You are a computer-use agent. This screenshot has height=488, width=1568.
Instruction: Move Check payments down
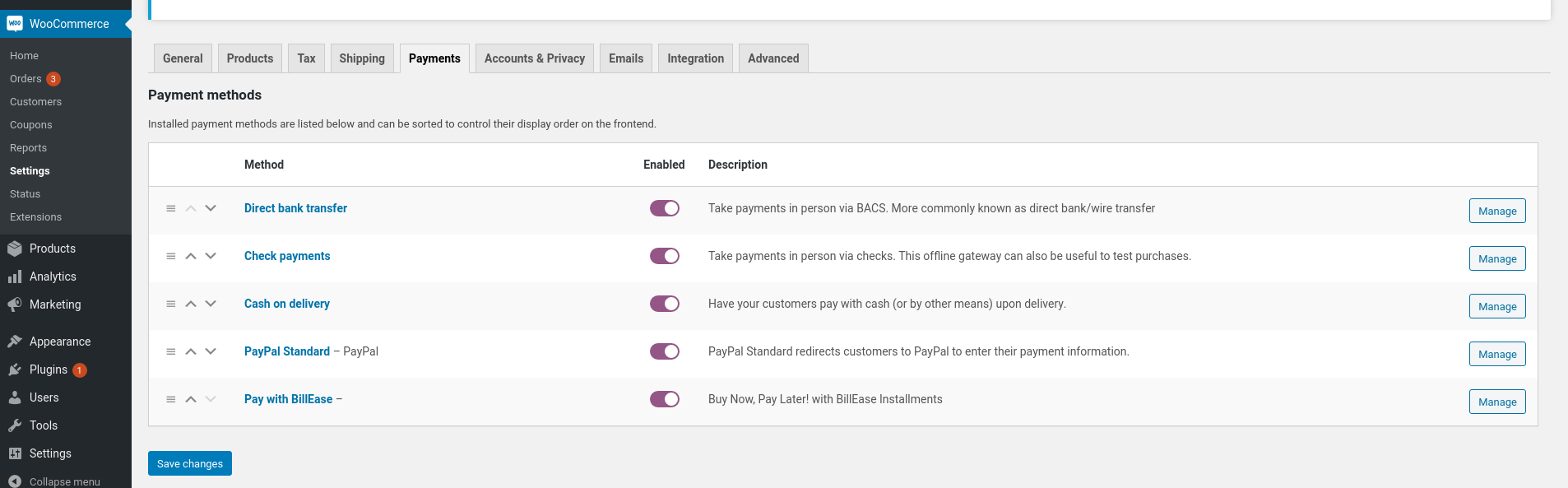tap(211, 256)
